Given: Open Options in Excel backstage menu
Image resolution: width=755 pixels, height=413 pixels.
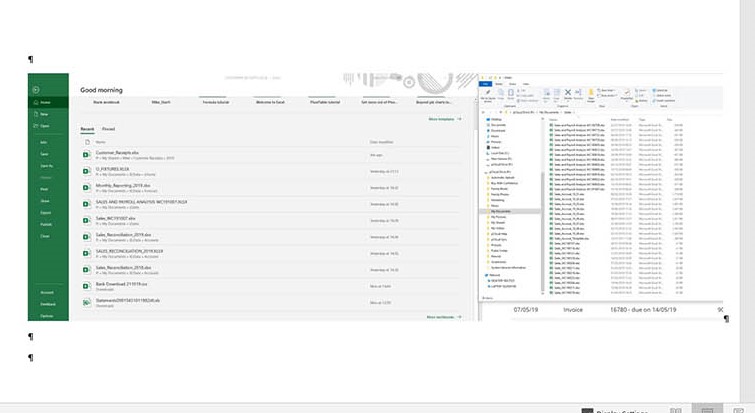Looking at the screenshot, I should point(47,316).
